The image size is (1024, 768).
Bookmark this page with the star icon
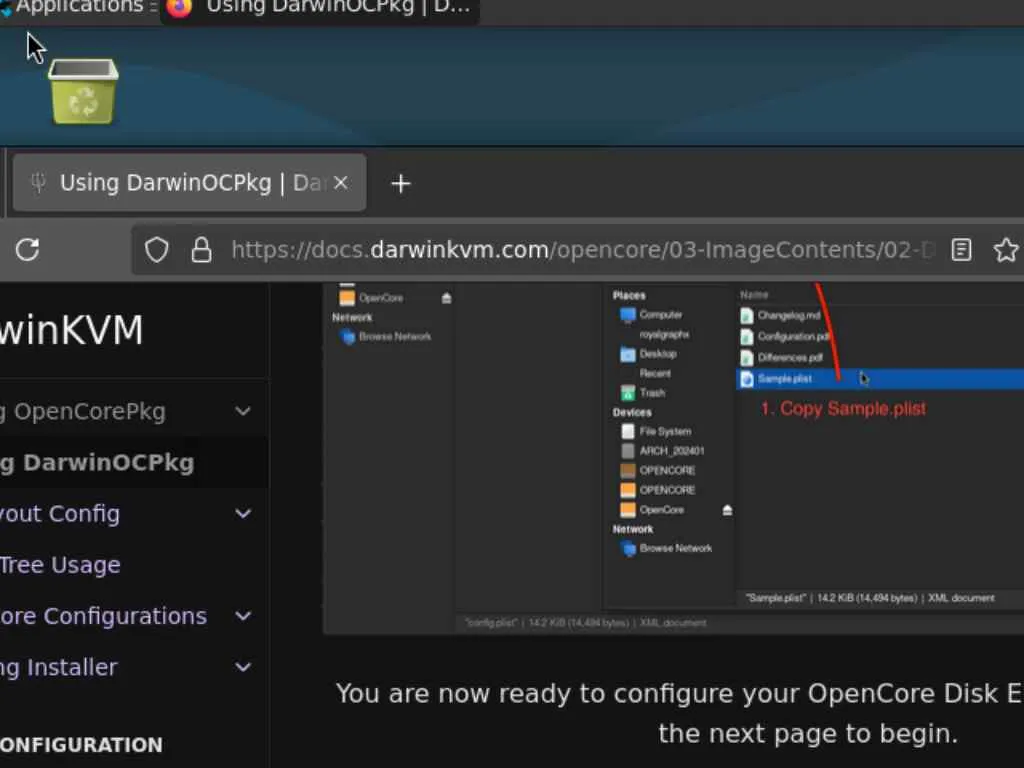(x=1006, y=249)
